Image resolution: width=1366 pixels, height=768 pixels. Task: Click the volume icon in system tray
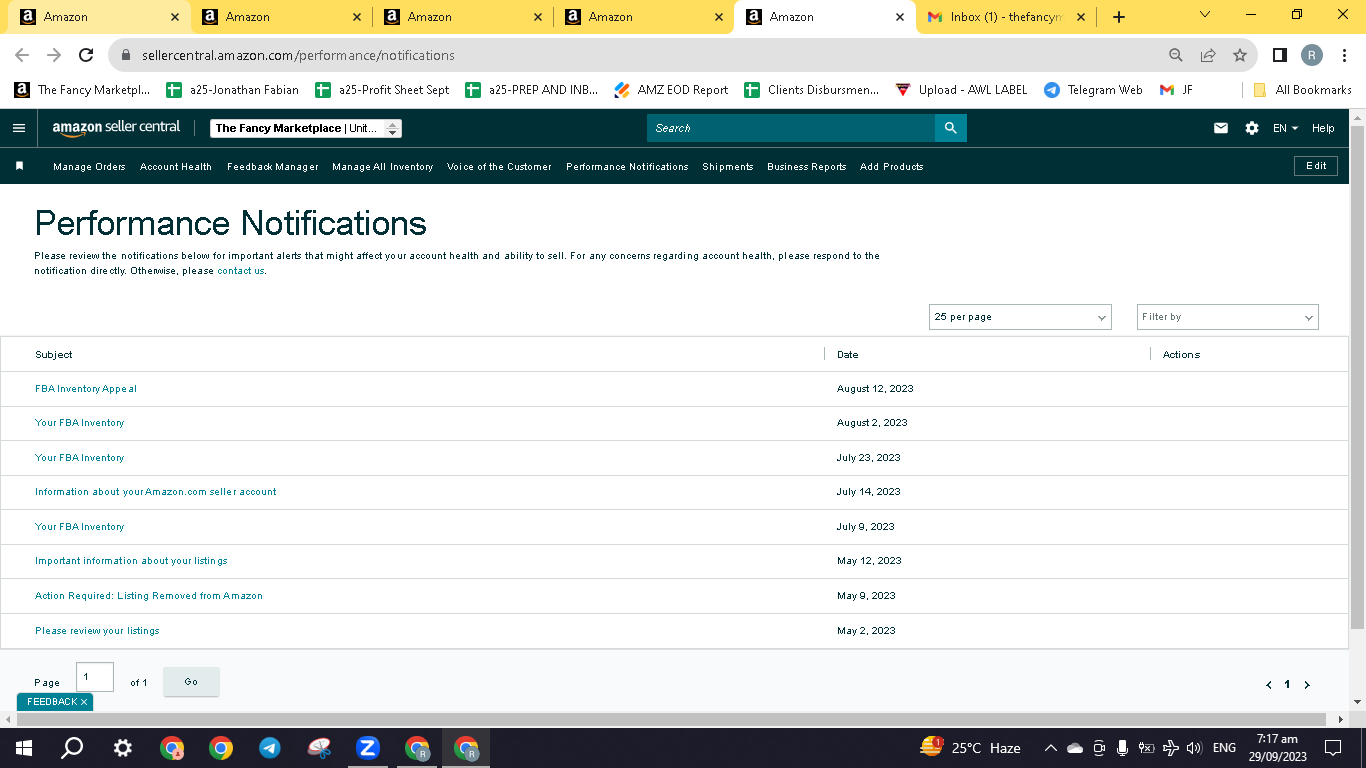click(1194, 748)
